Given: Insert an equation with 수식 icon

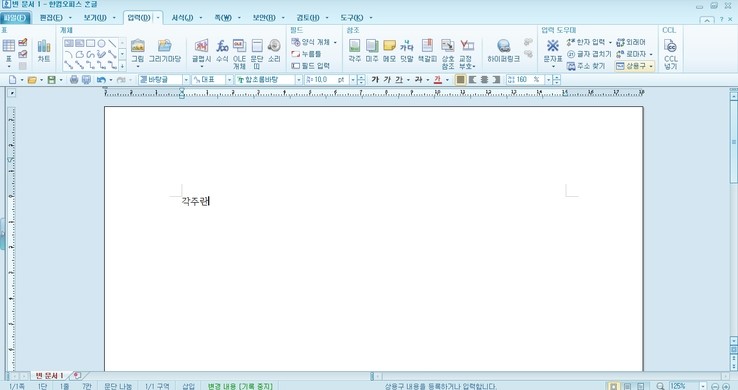Looking at the screenshot, I should tap(222, 51).
